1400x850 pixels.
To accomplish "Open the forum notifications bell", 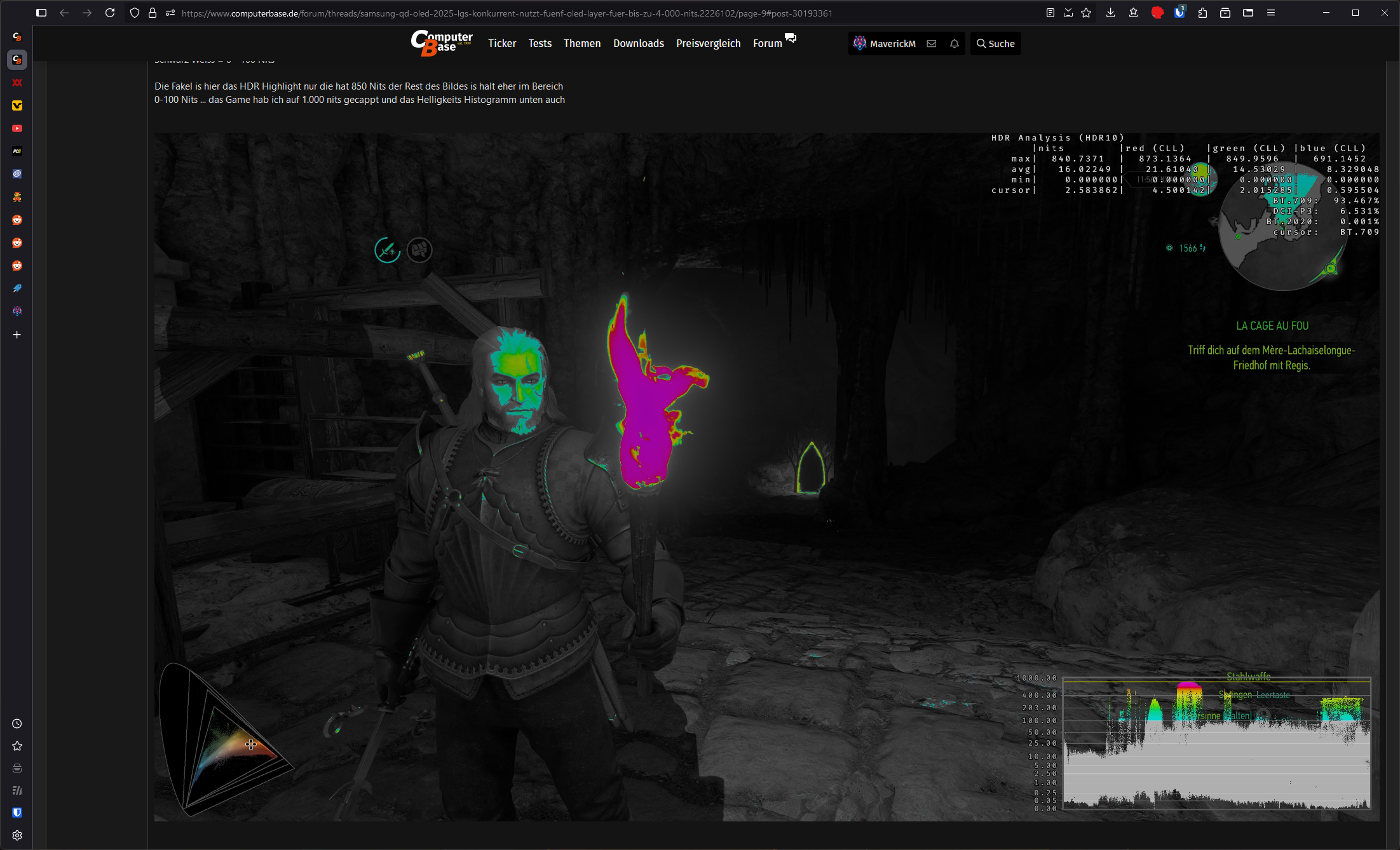I will [954, 43].
